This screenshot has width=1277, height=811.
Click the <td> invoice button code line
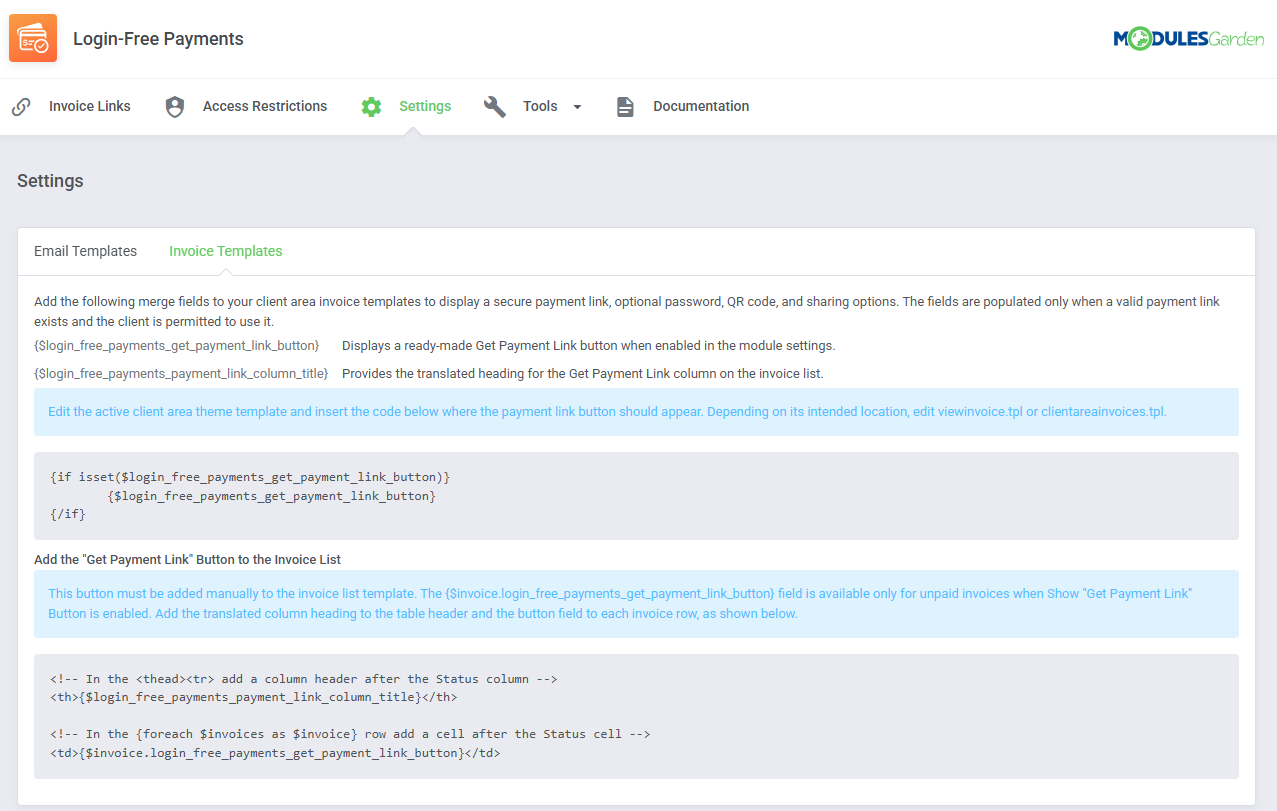point(275,752)
